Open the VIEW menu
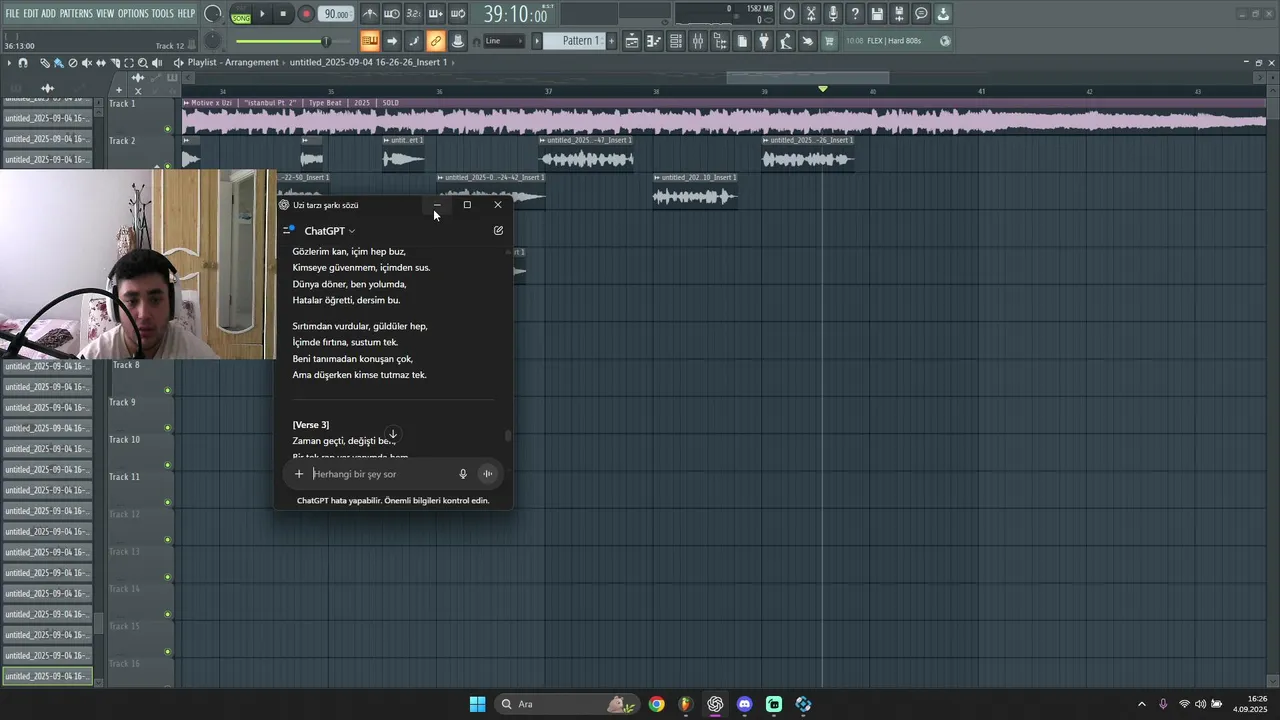Viewport: 1280px width, 720px height. coord(105,13)
